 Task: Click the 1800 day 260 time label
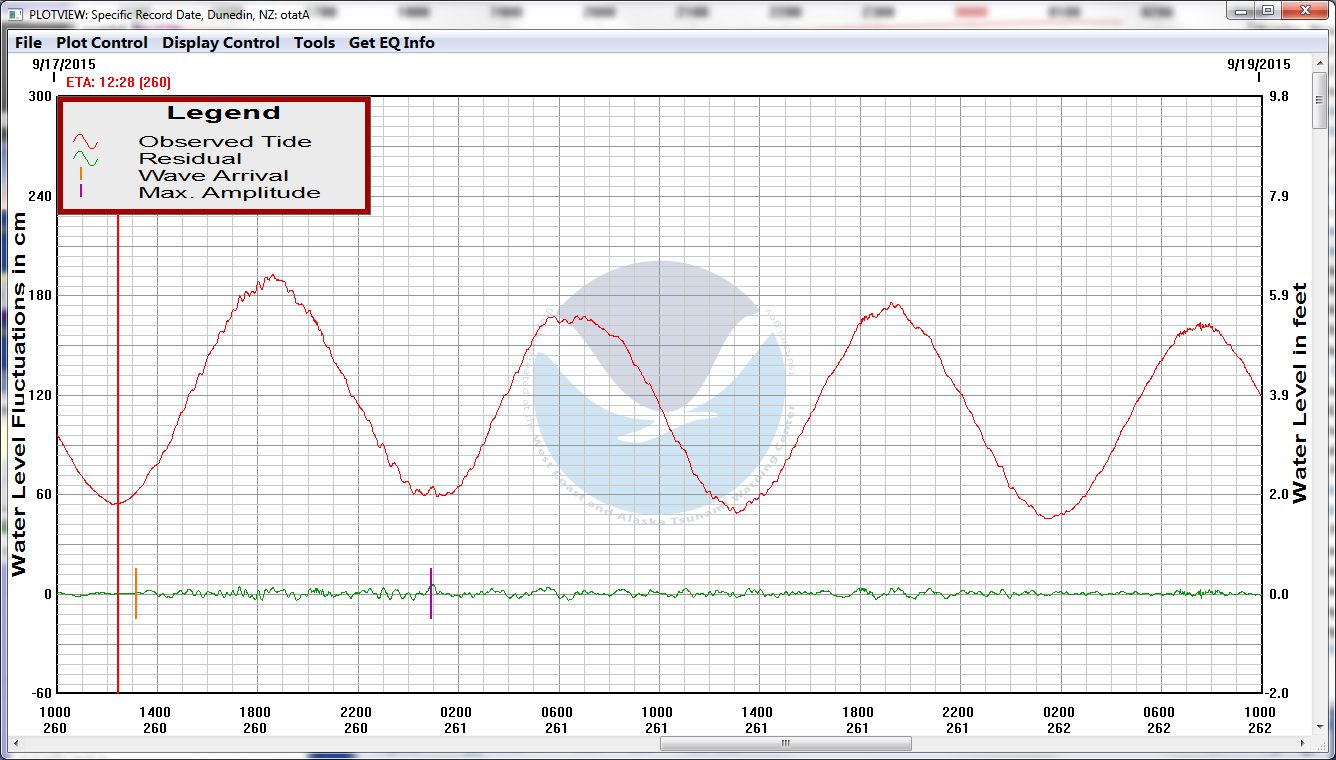[255, 720]
